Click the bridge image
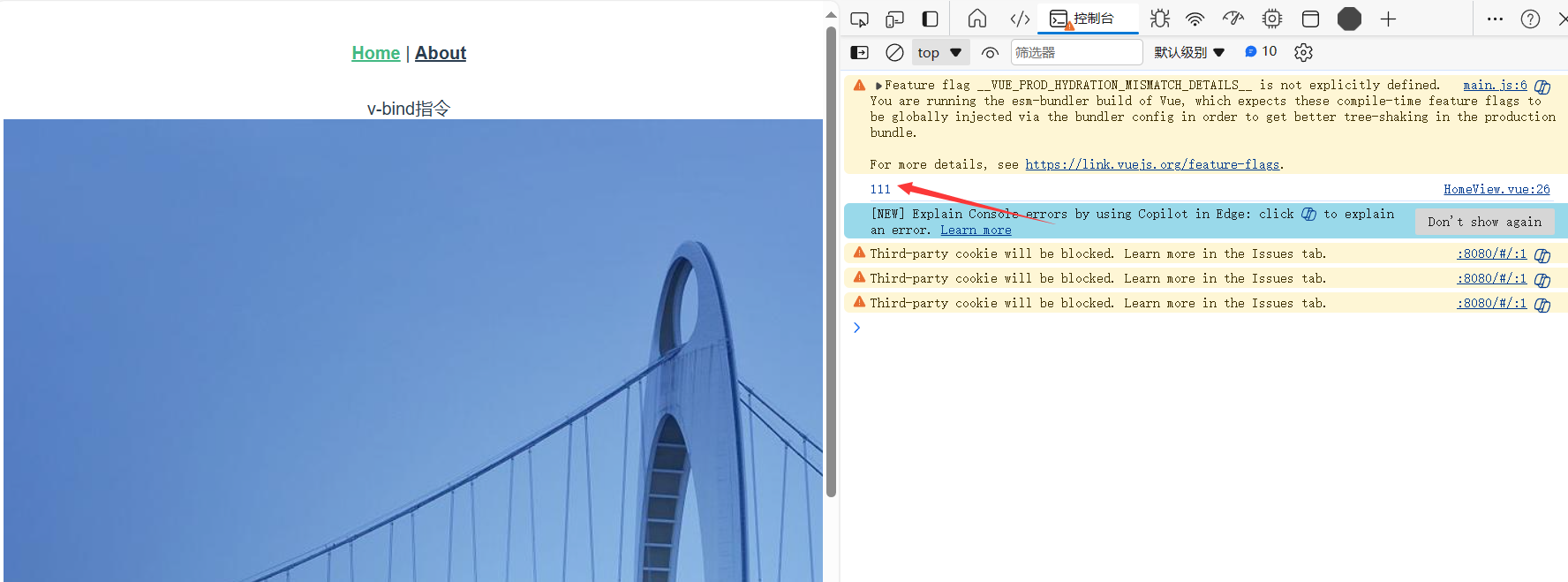Screen dimensions: 1568x582 (413, 351)
